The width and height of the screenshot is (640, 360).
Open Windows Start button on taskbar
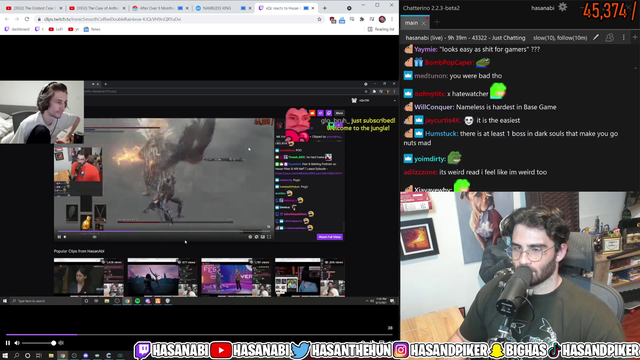pyautogui.click(x=5, y=356)
